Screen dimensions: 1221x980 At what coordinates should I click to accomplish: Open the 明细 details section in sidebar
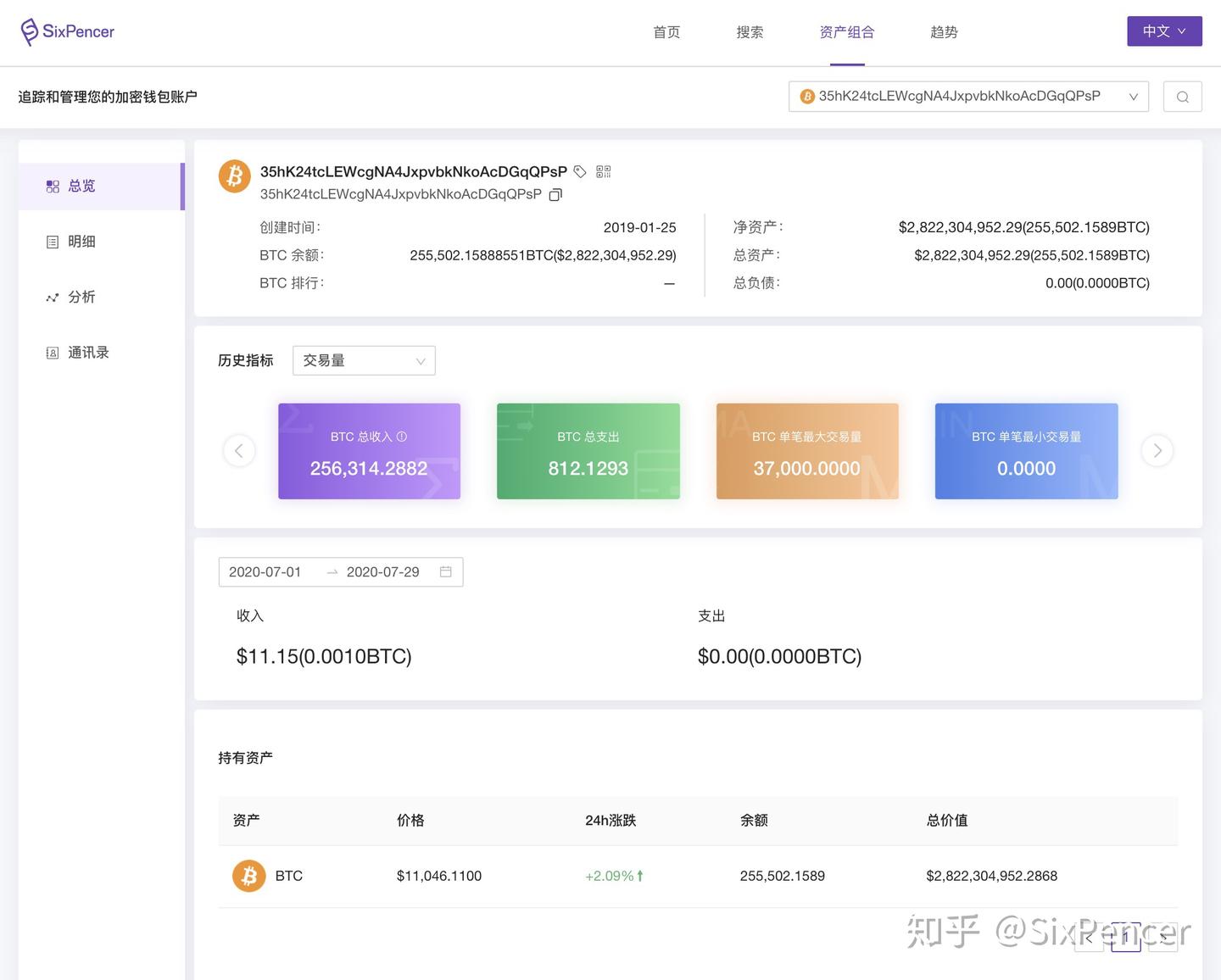(81, 241)
